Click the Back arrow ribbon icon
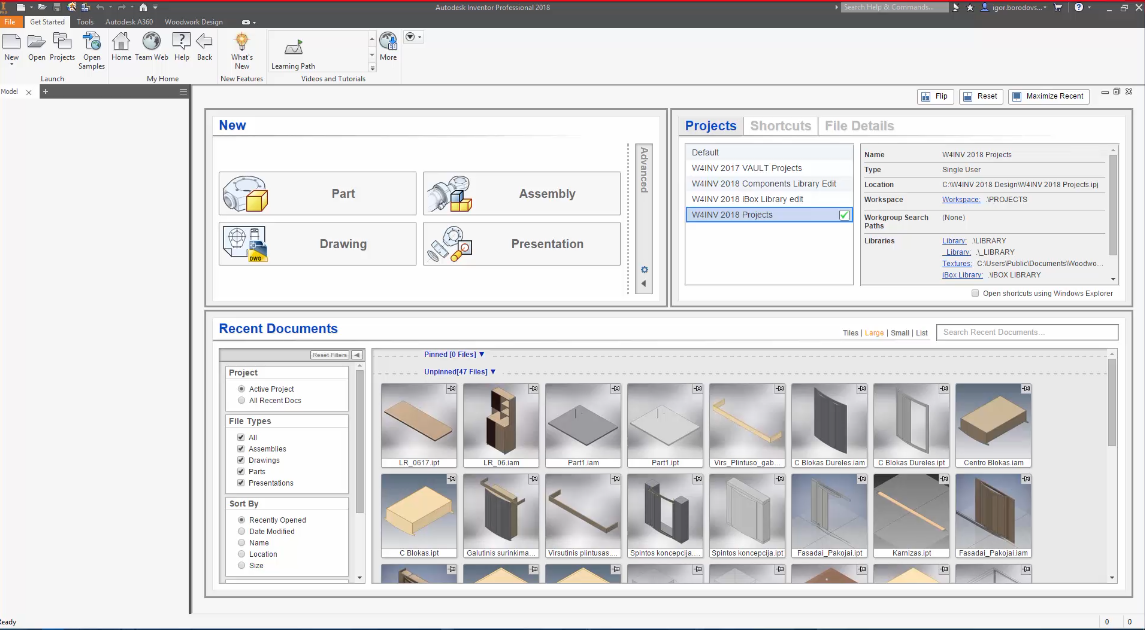Viewport: 1145px width, 630px height. click(x=204, y=42)
